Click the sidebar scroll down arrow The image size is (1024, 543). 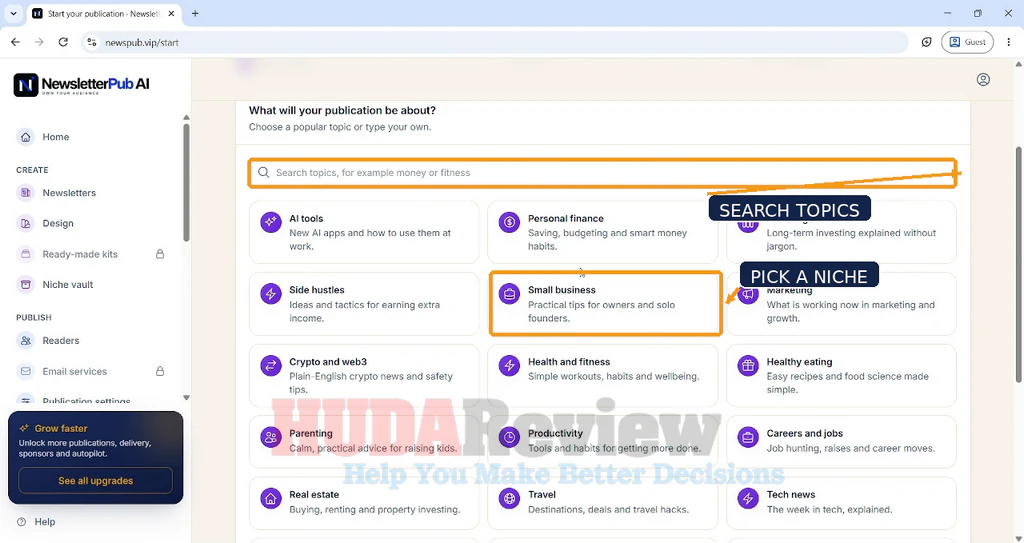pos(186,397)
